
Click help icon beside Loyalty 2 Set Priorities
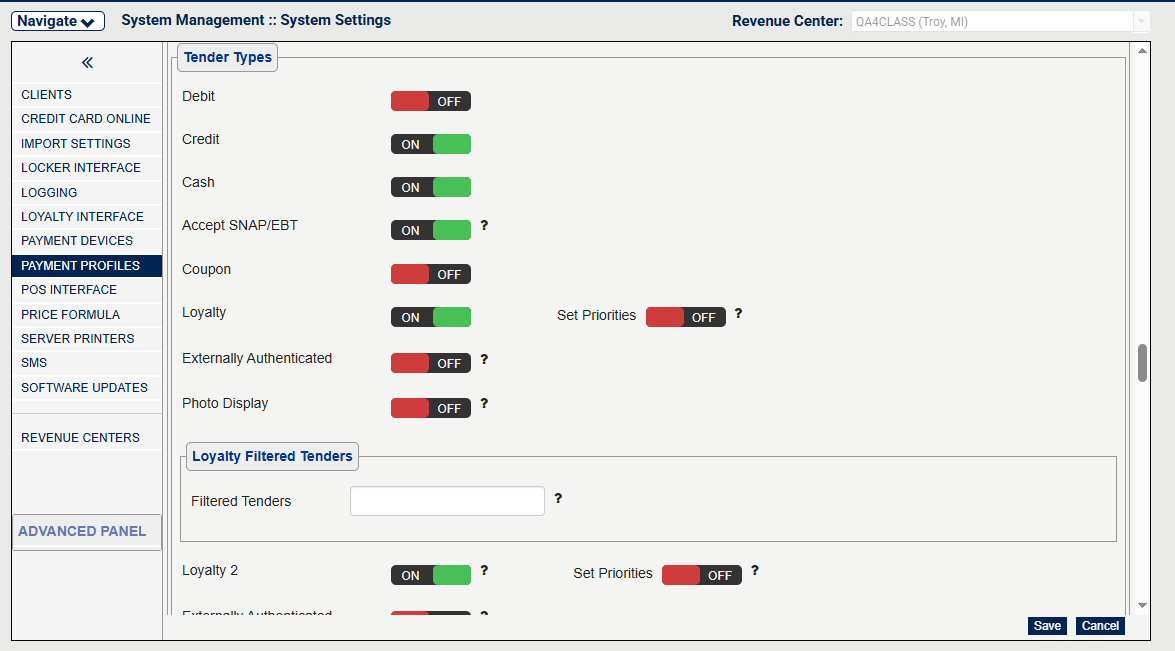pyautogui.click(x=755, y=571)
